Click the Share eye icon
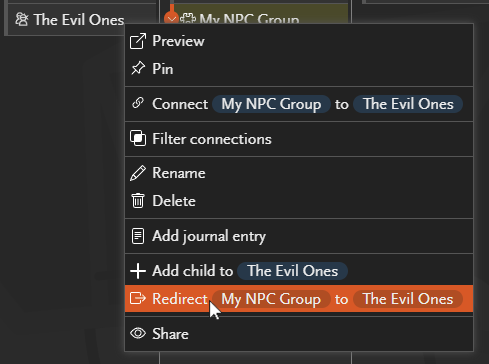The image size is (489, 364). click(138, 333)
